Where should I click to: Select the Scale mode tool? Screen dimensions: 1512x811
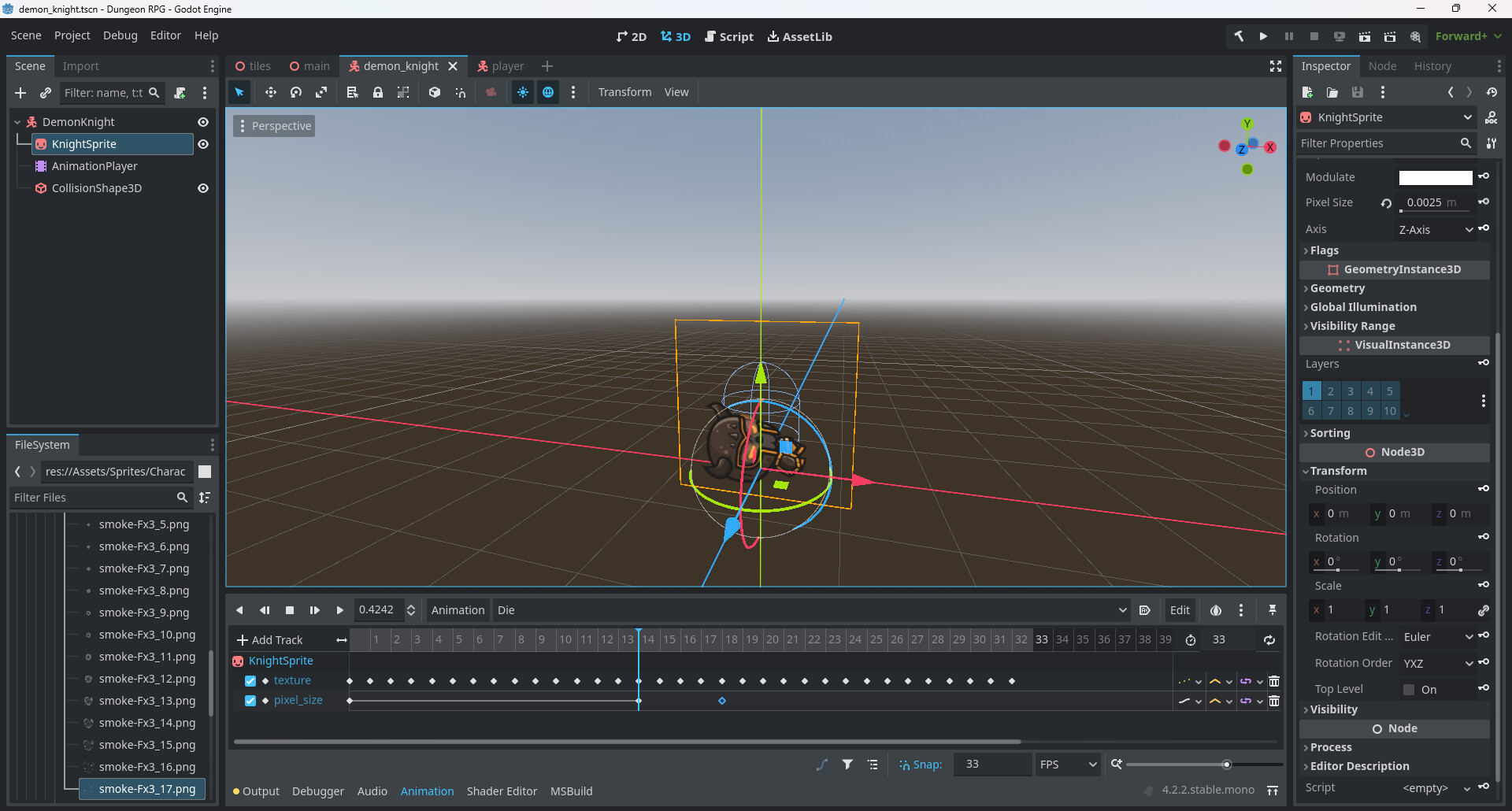coord(321,92)
